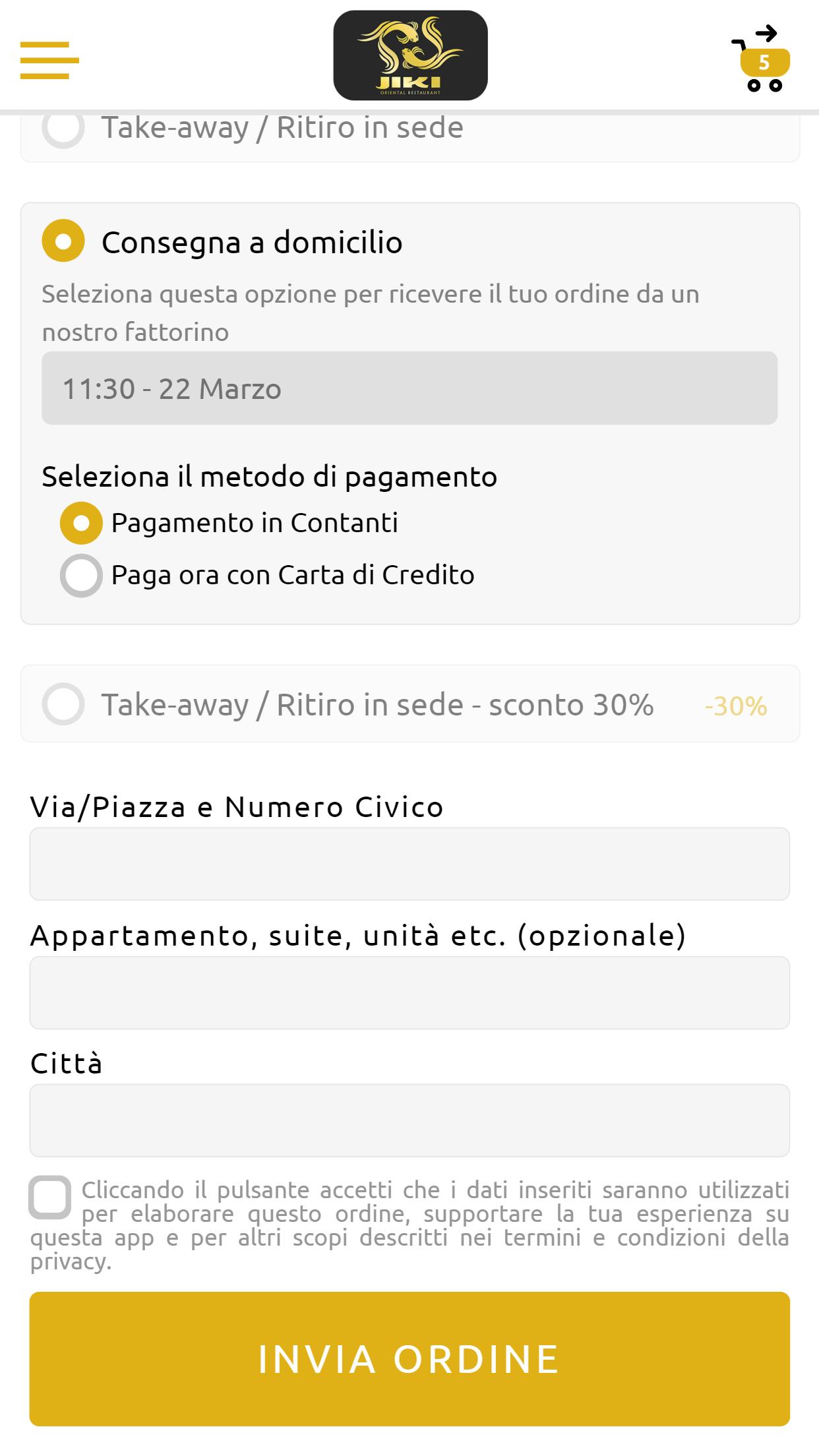Open the hamburger menu
The width and height of the screenshot is (819, 1456).
click(x=49, y=61)
